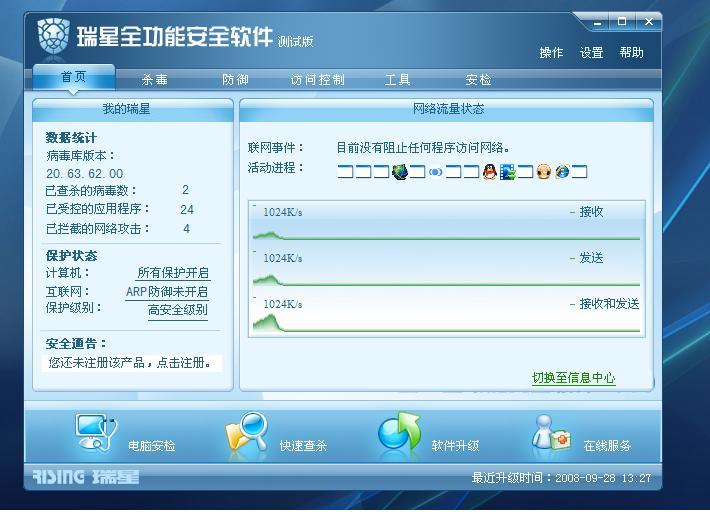Click the 已拦截的网络攻击 count 4

point(186,229)
